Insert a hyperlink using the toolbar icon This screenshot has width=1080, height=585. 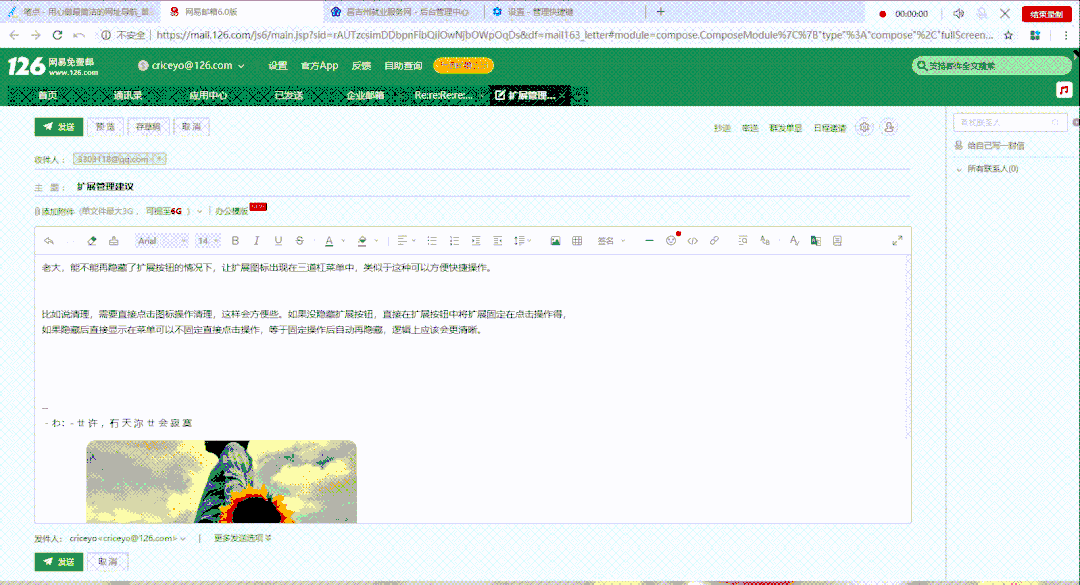pos(715,240)
